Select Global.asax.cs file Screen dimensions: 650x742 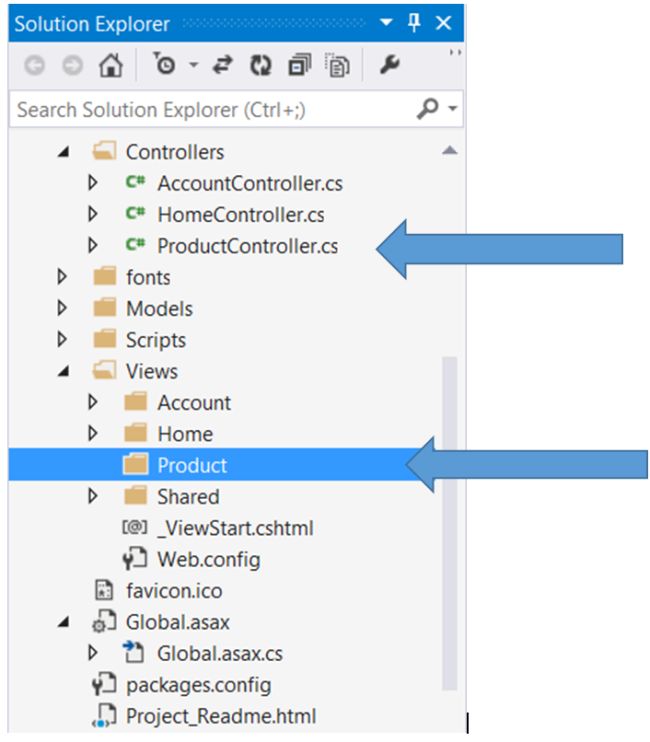coord(220,654)
